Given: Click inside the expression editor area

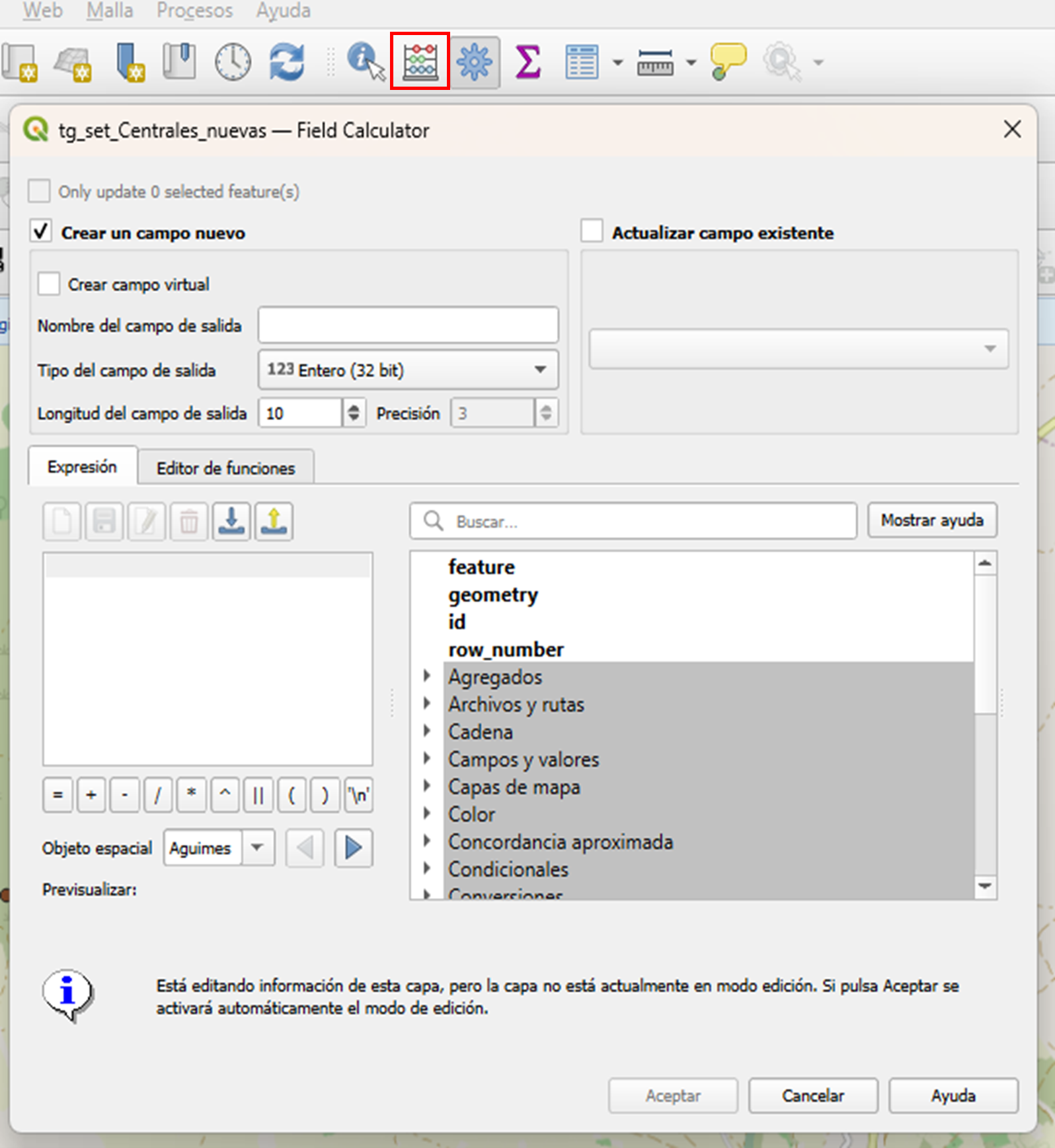Looking at the screenshot, I should [x=208, y=659].
